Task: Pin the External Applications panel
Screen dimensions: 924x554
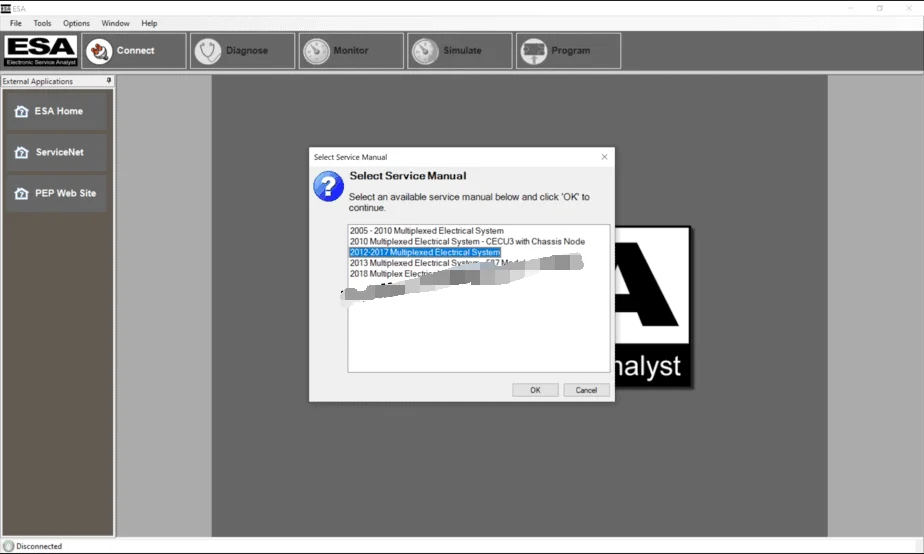Action: point(108,81)
